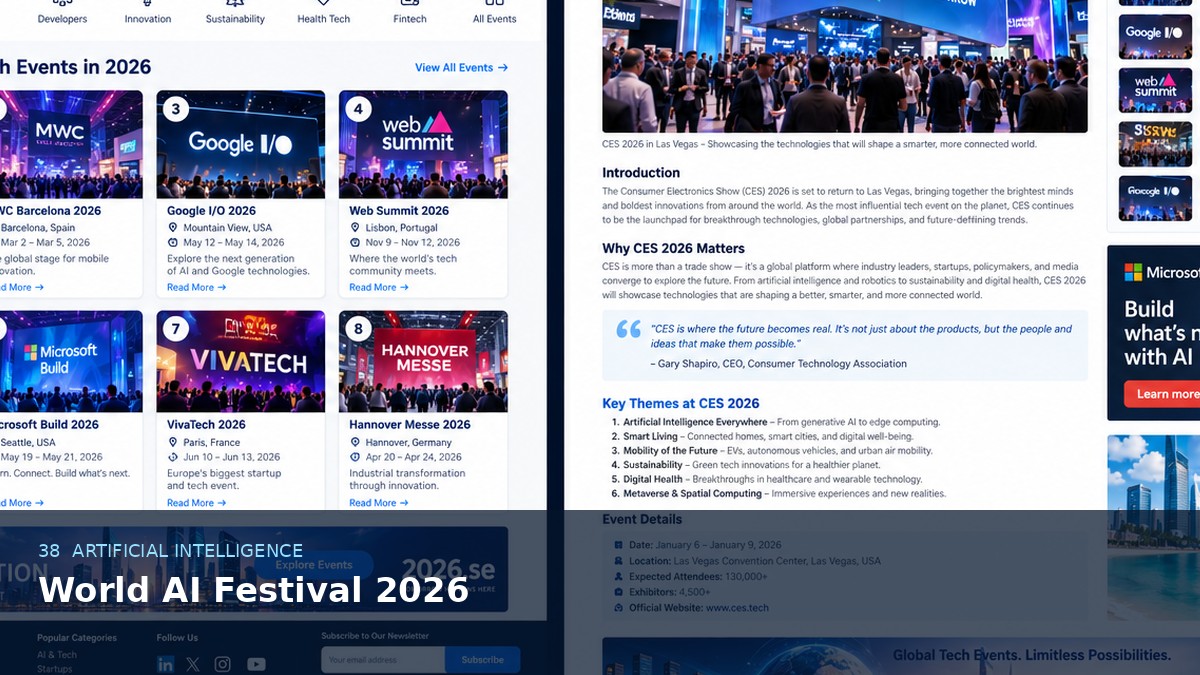Click the number 8 badge on Hannover Messe card
This screenshot has width=1200, height=675.
click(x=358, y=329)
